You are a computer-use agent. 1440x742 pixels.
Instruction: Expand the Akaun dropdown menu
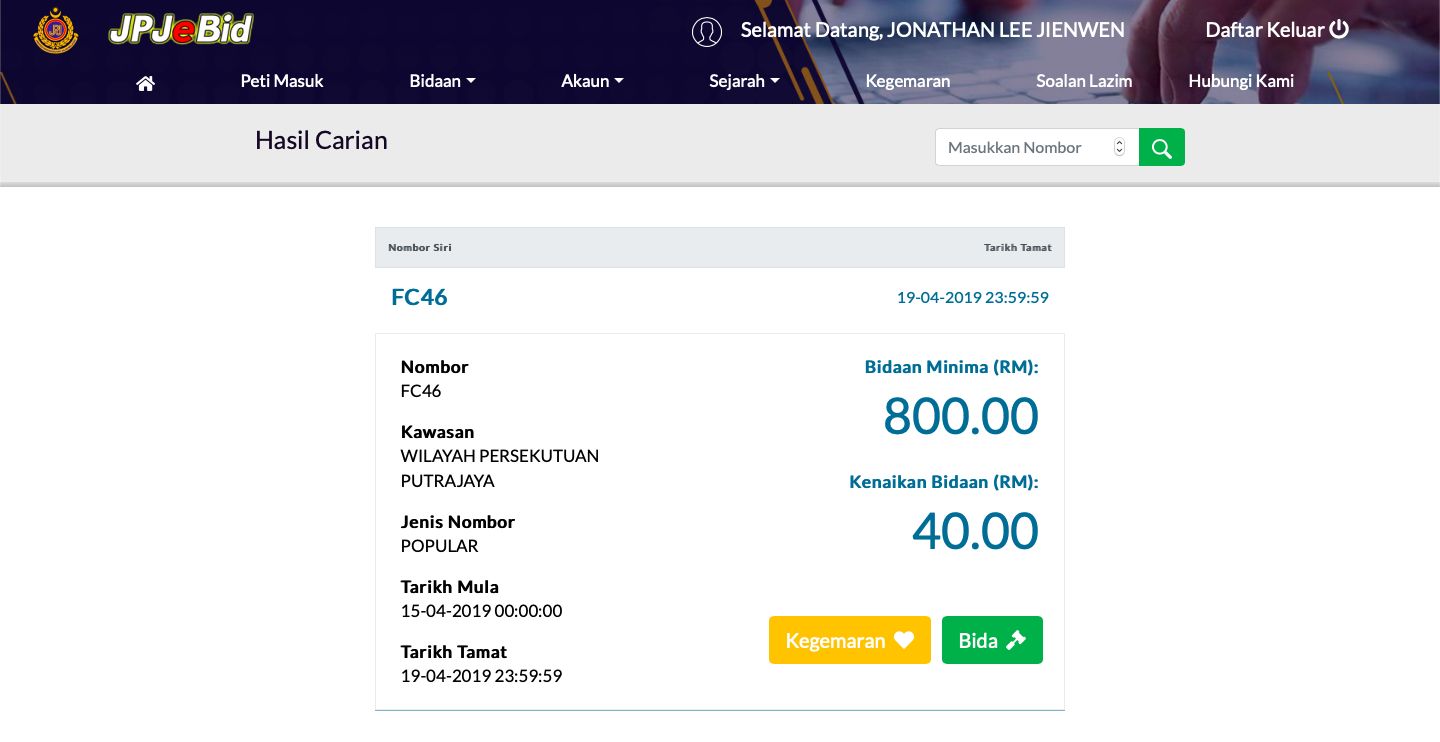click(592, 81)
